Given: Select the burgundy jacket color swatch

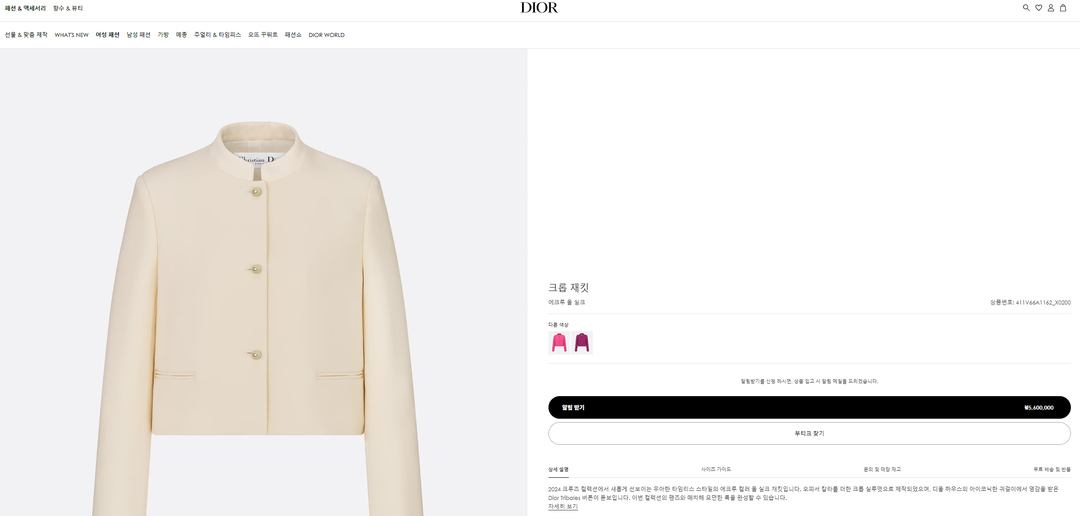Looking at the screenshot, I should pyautogui.click(x=582, y=342).
